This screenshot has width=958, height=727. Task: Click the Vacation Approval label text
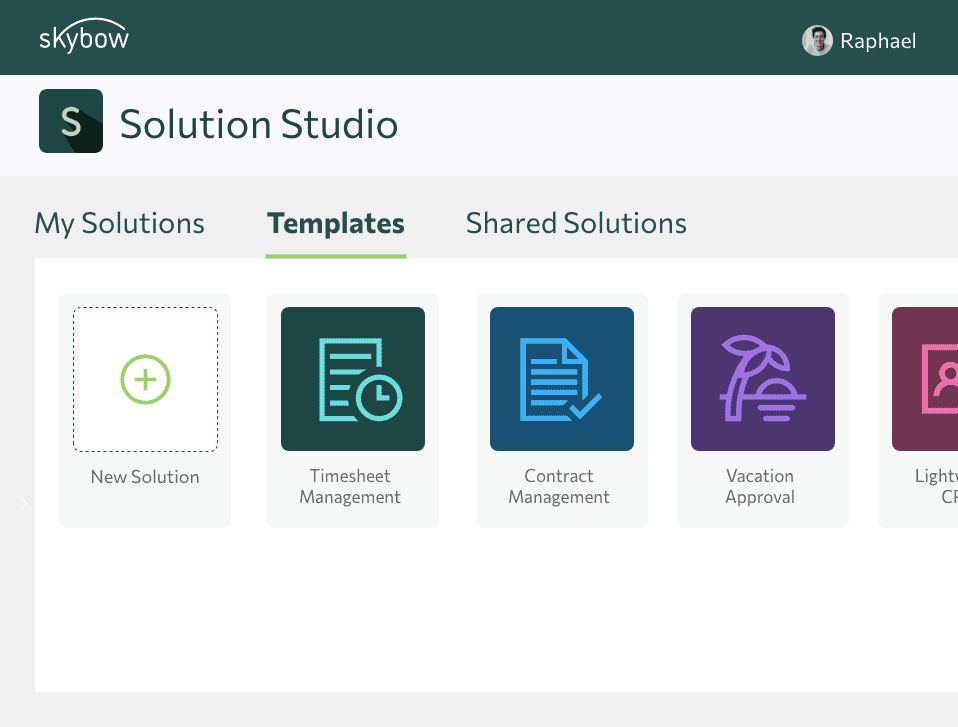(x=760, y=486)
